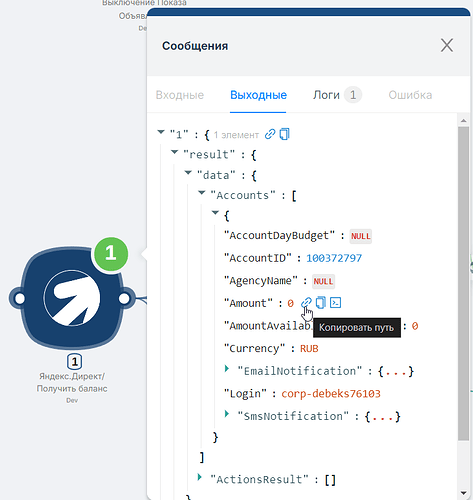
Task: Collapse the "result" object
Action: tap(174, 153)
